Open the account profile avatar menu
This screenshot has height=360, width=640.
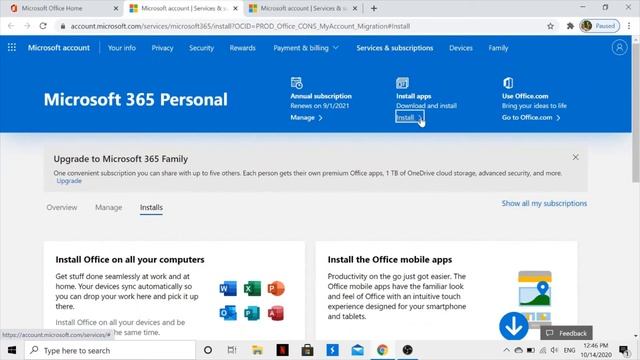619,48
